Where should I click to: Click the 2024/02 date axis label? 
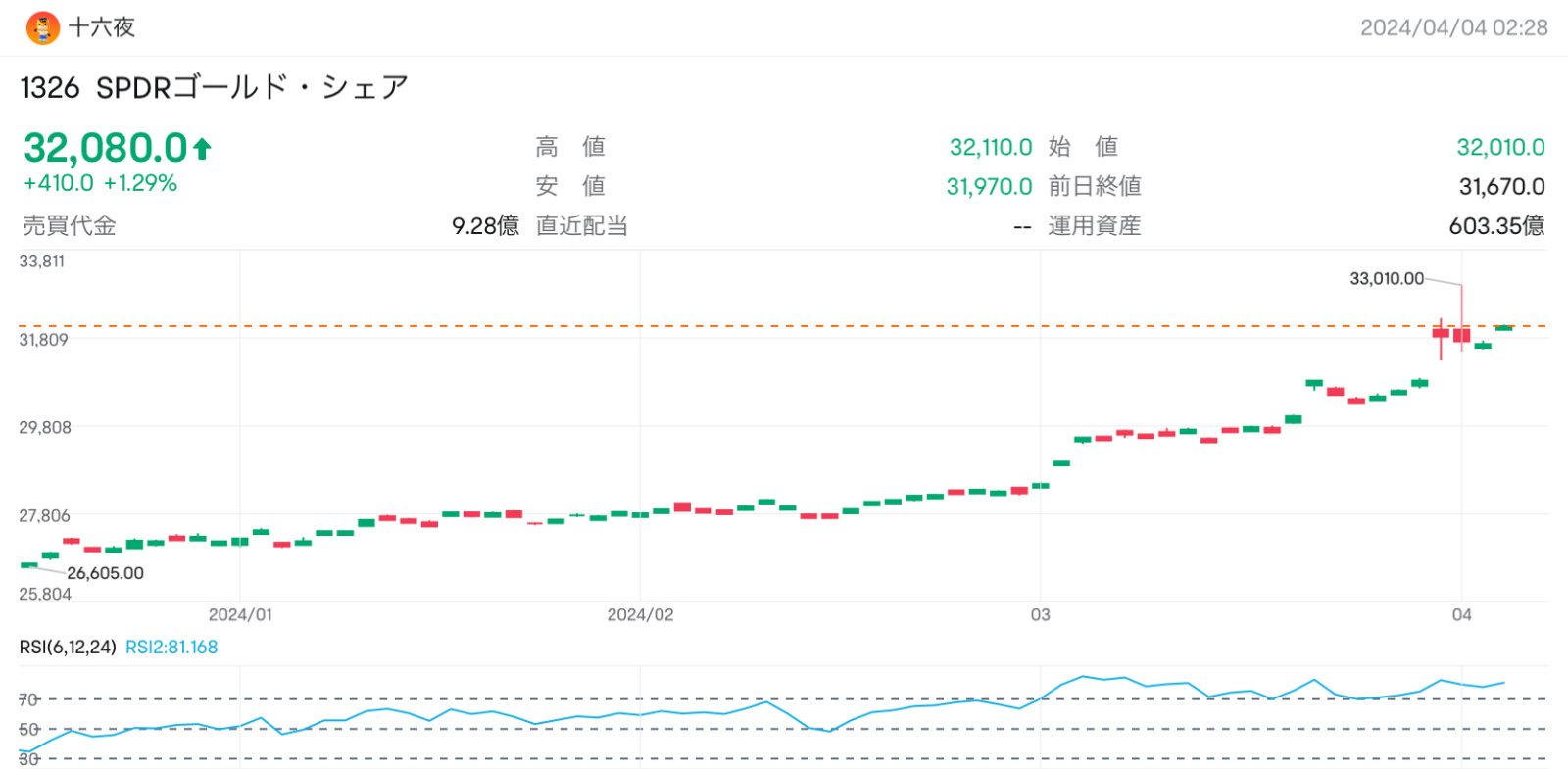coord(640,615)
